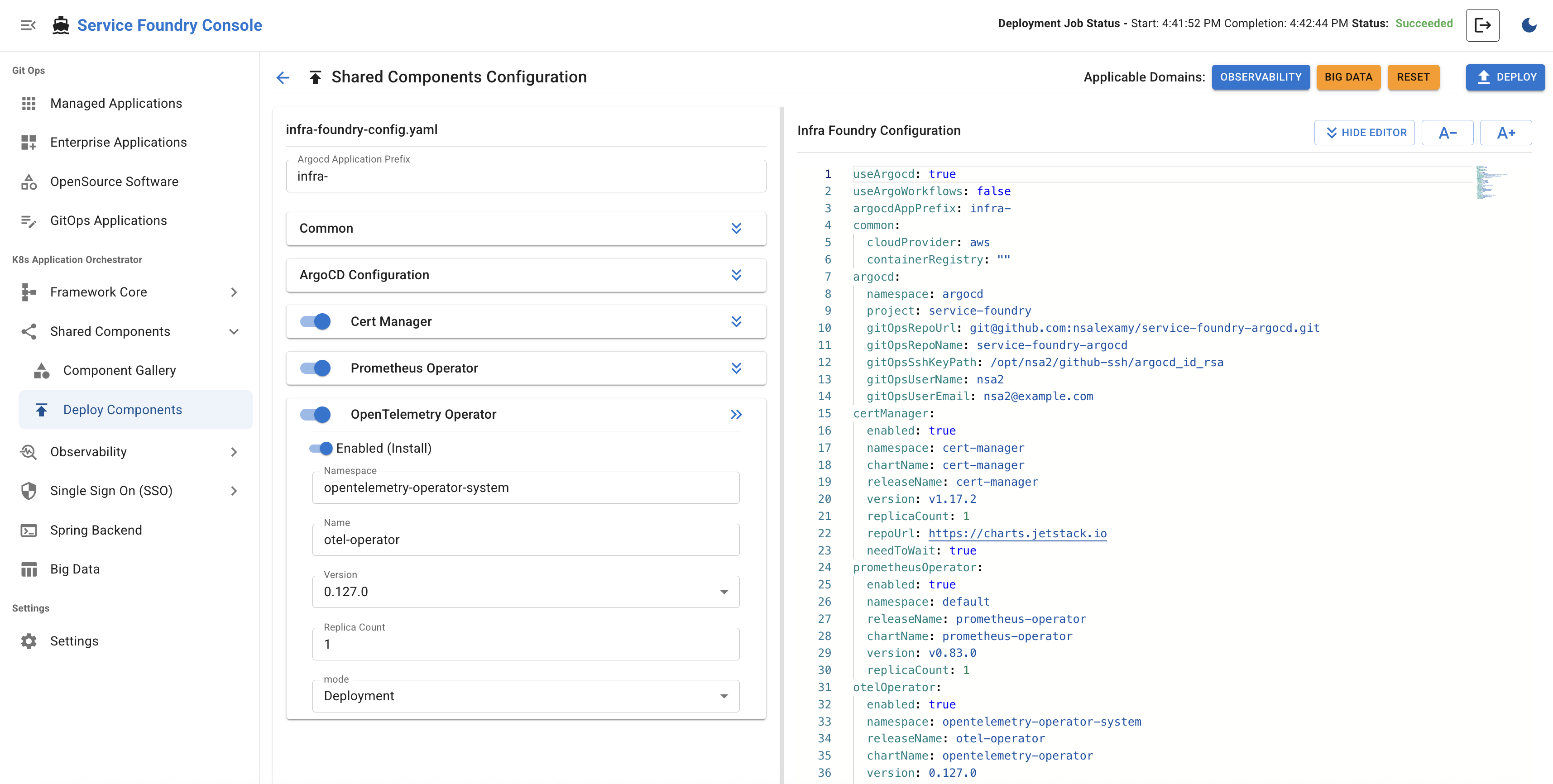Open the charts.jetstack.io repoUrl link
The width and height of the screenshot is (1553, 784).
coord(1017,533)
